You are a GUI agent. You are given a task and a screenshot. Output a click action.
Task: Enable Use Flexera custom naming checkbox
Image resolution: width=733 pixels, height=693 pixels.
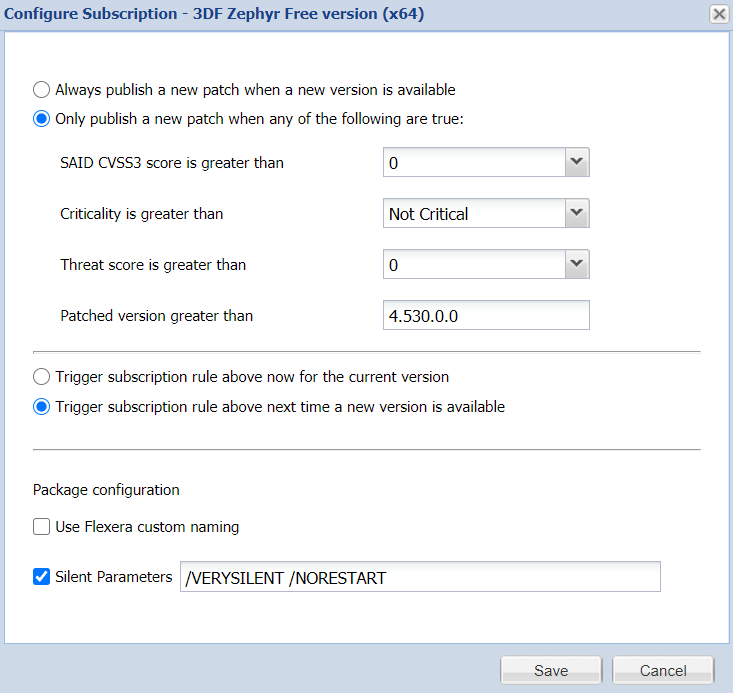pyautogui.click(x=42, y=527)
